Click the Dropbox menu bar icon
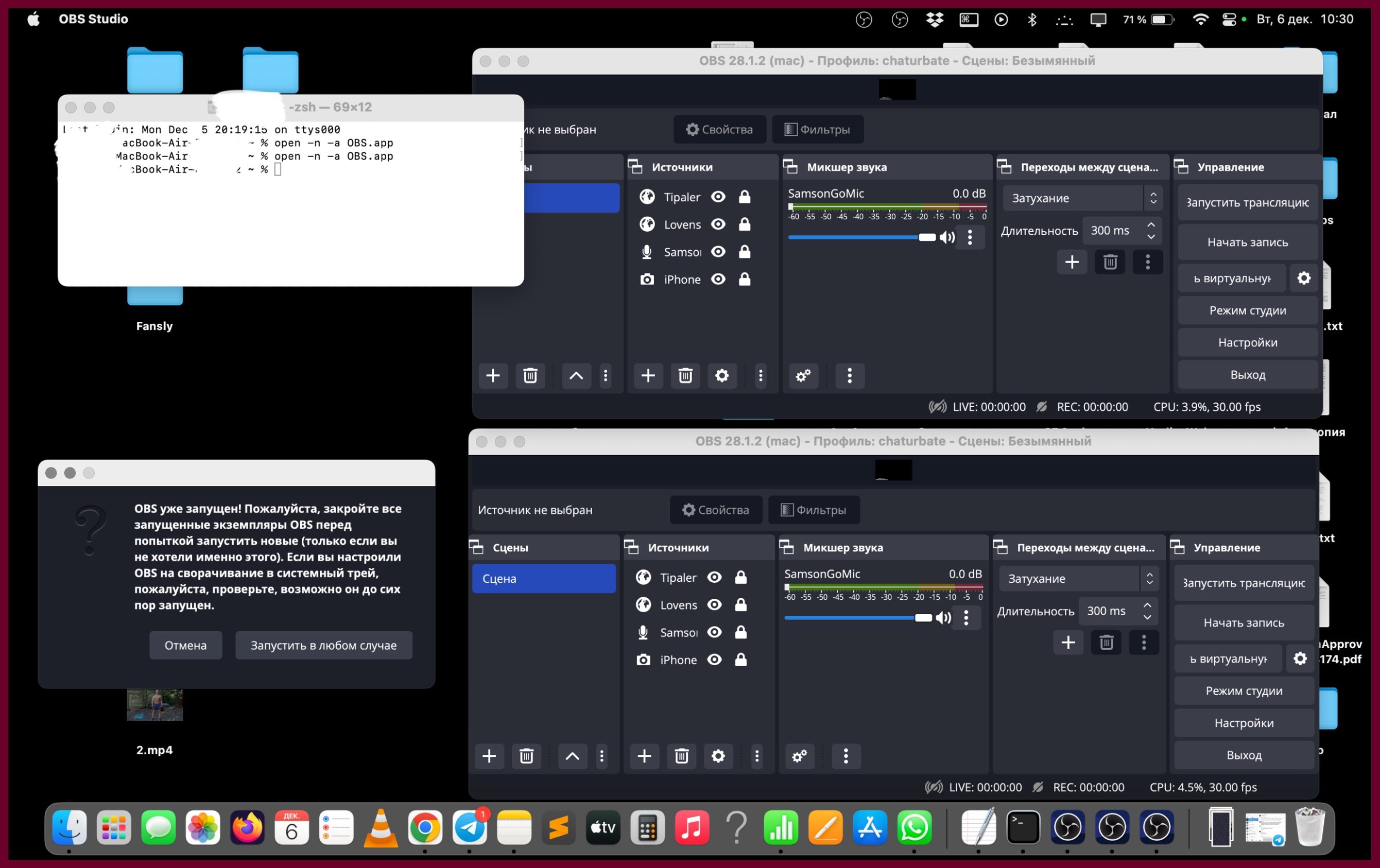Viewport: 1380px width, 868px height. (x=935, y=20)
